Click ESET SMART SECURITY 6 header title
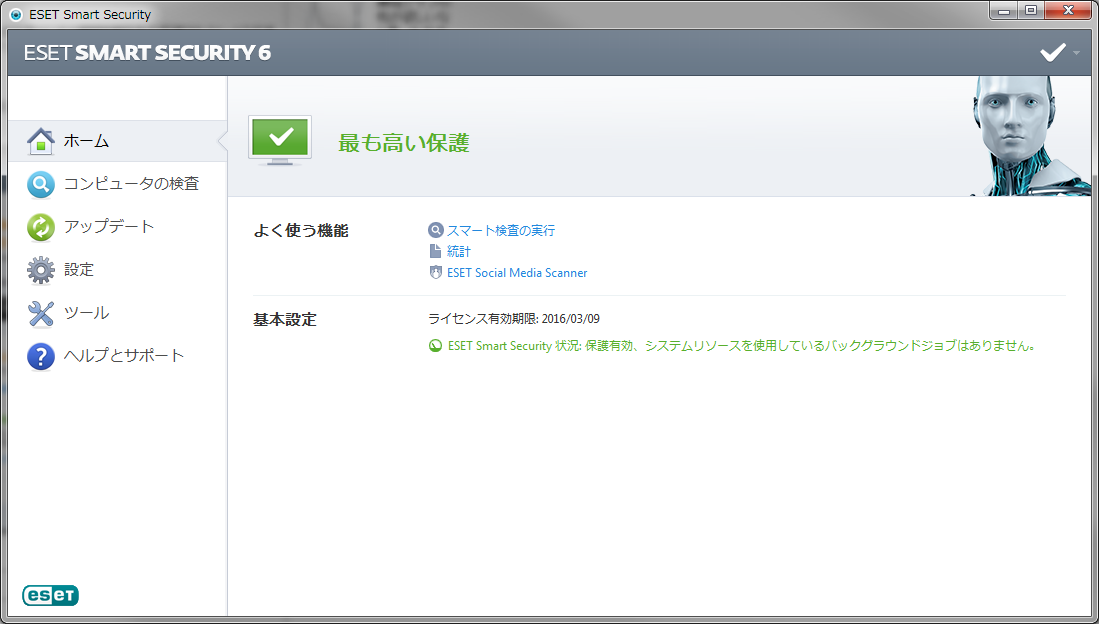Image resolution: width=1099 pixels, height=624 pixels. tap(147, 53)
